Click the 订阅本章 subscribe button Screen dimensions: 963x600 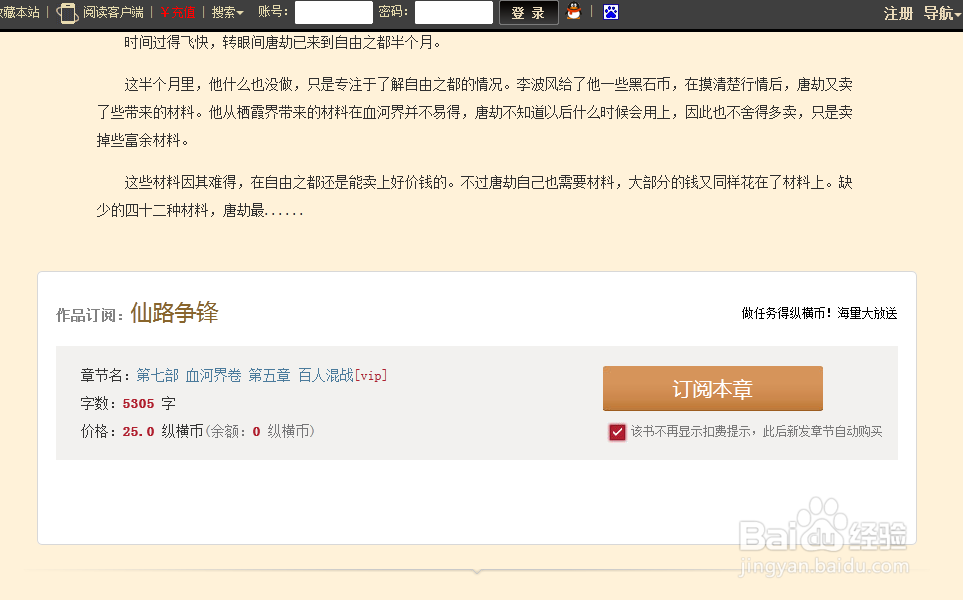click(712, 388)
